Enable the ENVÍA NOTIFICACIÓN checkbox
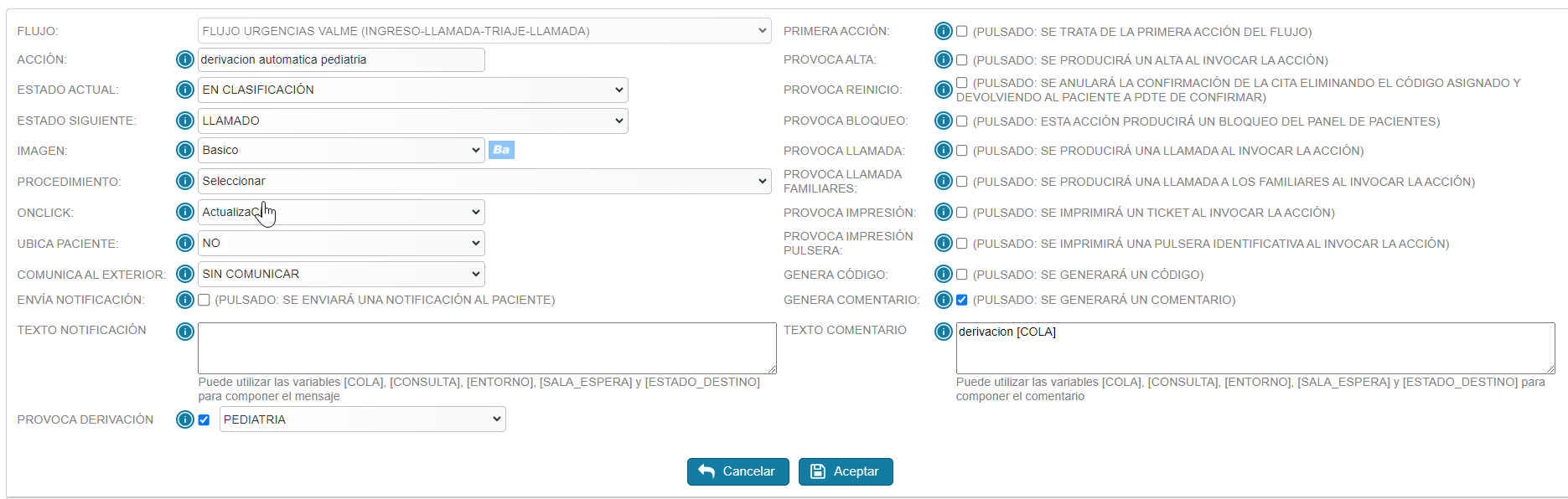 coord(204,300)
